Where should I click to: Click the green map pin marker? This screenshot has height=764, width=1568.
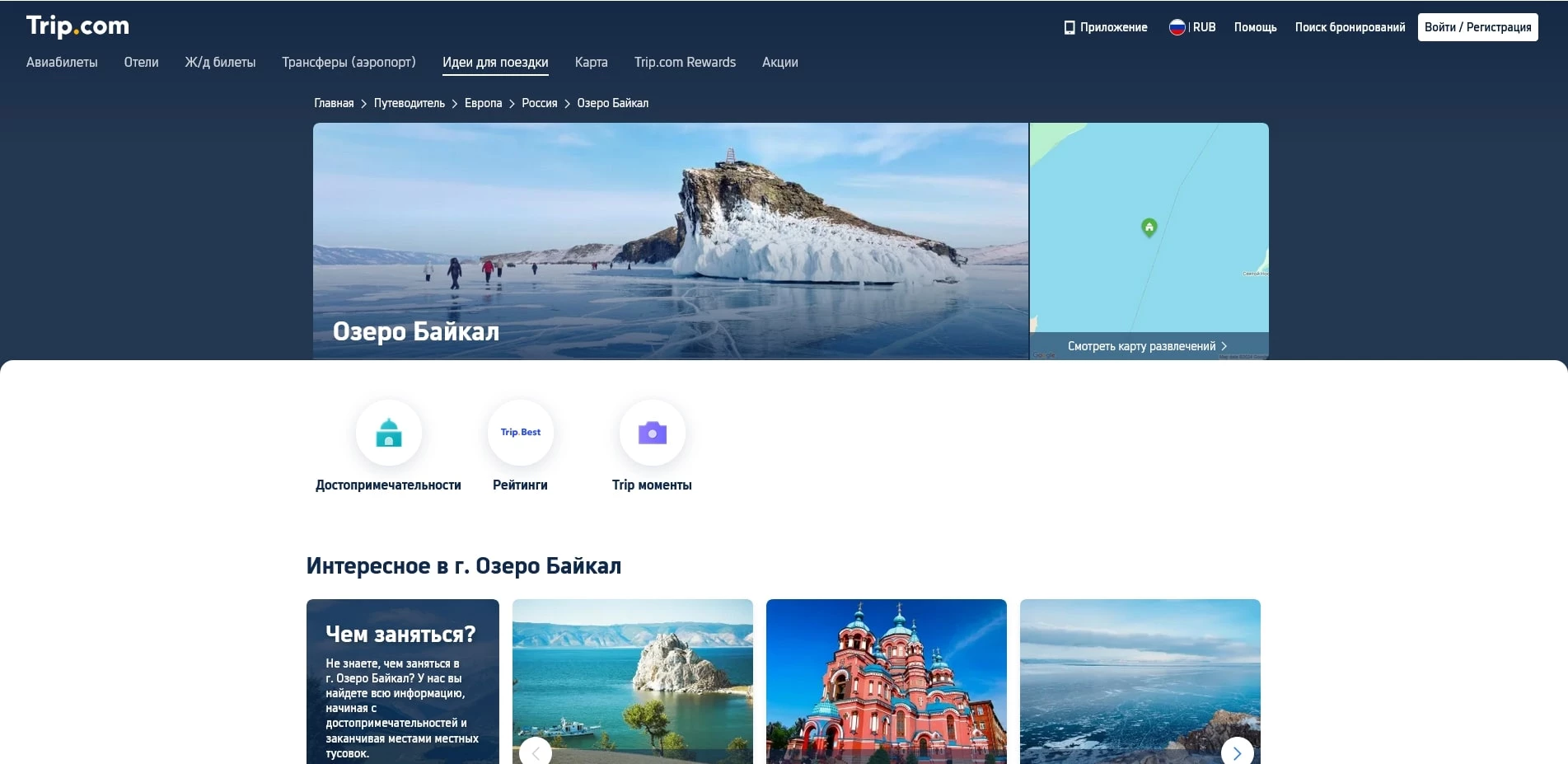point(1149,227)
